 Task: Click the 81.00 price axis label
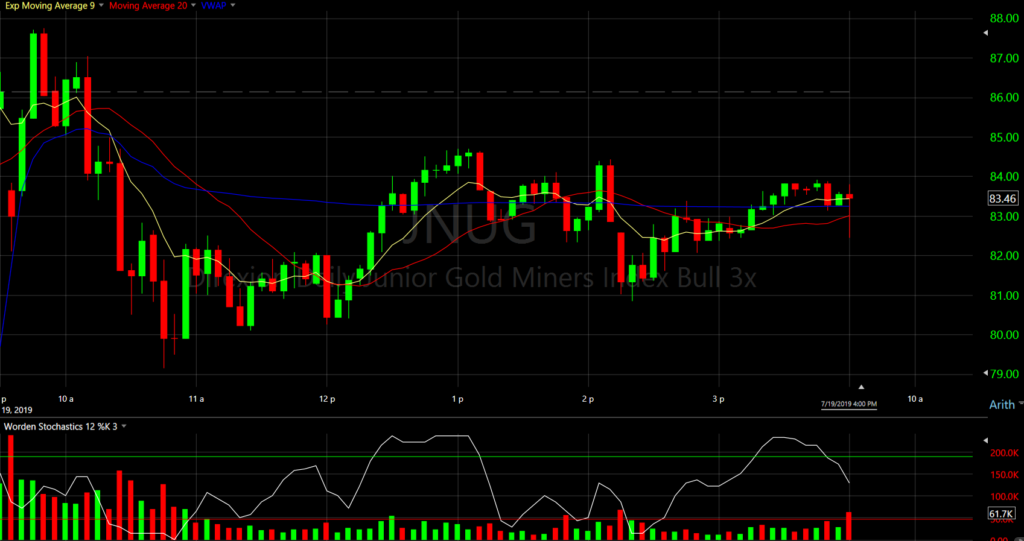coord(1002,295)
